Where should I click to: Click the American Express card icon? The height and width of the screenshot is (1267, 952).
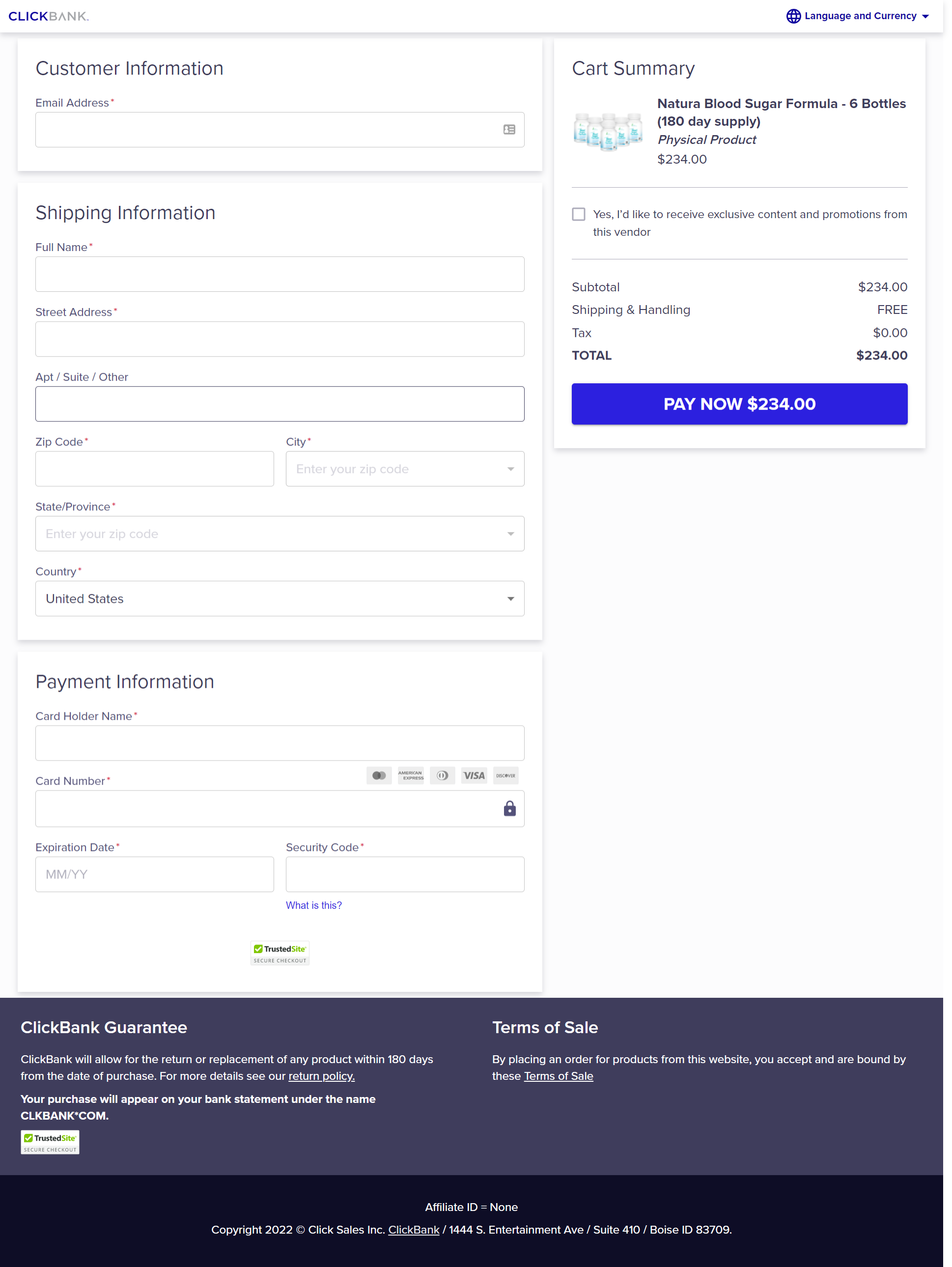pos(411,776)
